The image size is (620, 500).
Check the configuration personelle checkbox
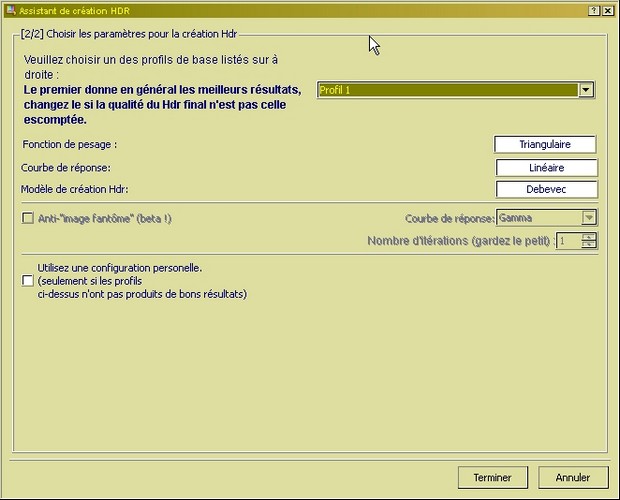(28, 281)
